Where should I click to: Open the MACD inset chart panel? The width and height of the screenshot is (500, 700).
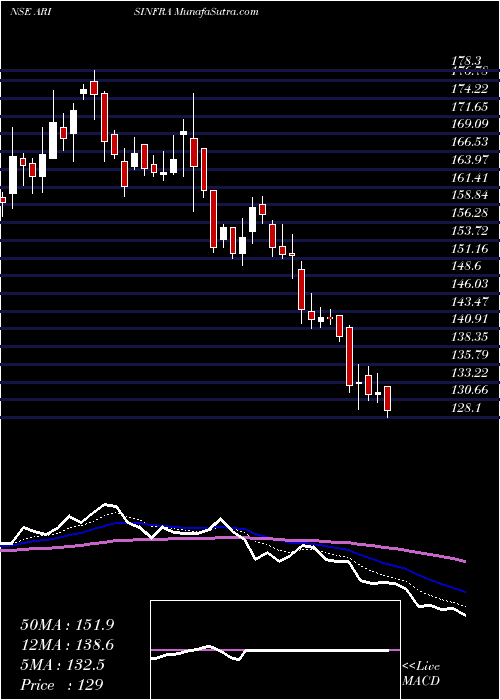[275, 650]
